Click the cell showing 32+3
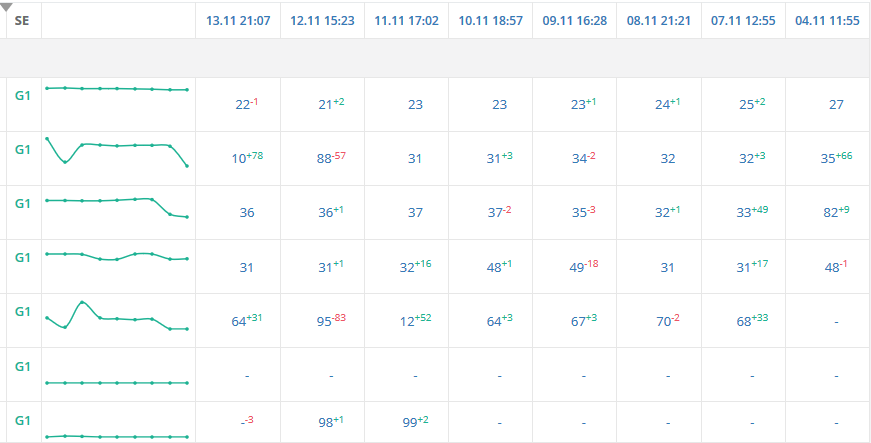This screenshot has height=443, width=871. (752, 157)
